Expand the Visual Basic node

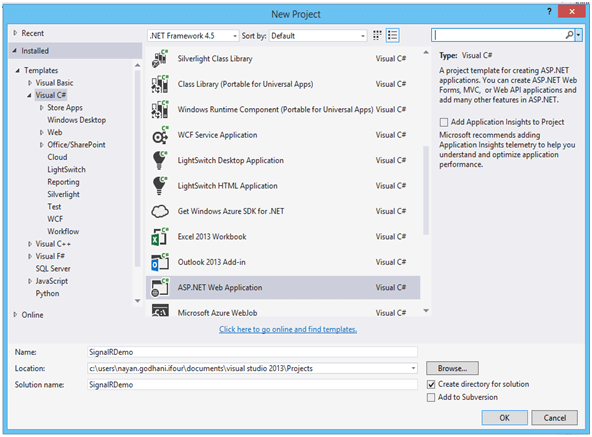coord(30,83)
